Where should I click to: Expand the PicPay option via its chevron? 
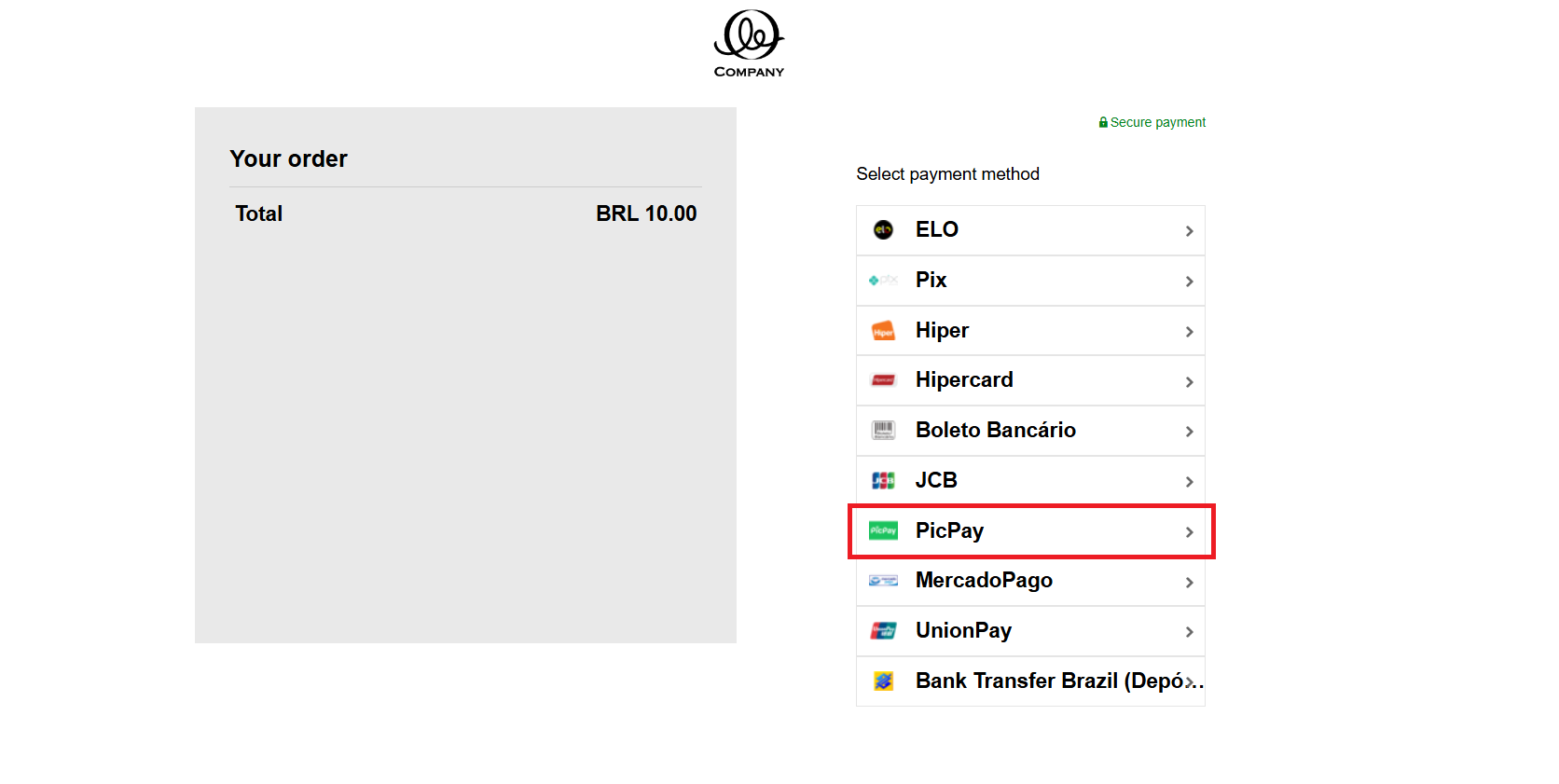[x=1189, y=532]
